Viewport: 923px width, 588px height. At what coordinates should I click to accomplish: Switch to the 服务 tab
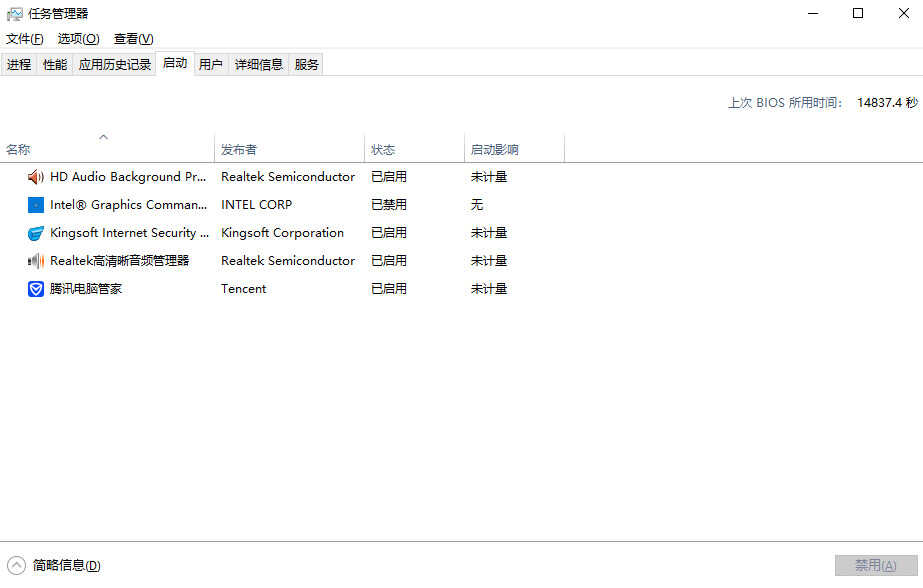pyautogui.click(x=307, y=64)
